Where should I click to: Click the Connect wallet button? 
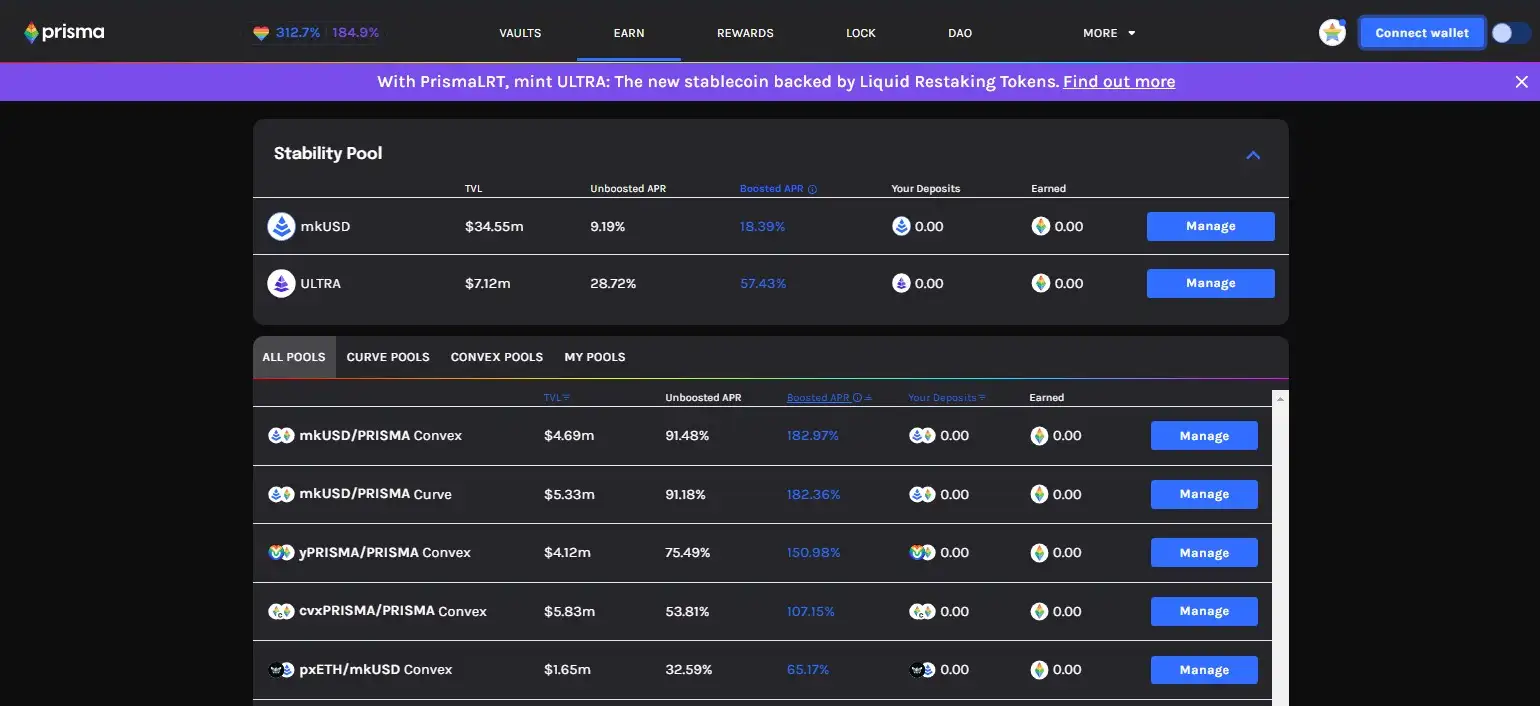click(x=1421, y=33)
